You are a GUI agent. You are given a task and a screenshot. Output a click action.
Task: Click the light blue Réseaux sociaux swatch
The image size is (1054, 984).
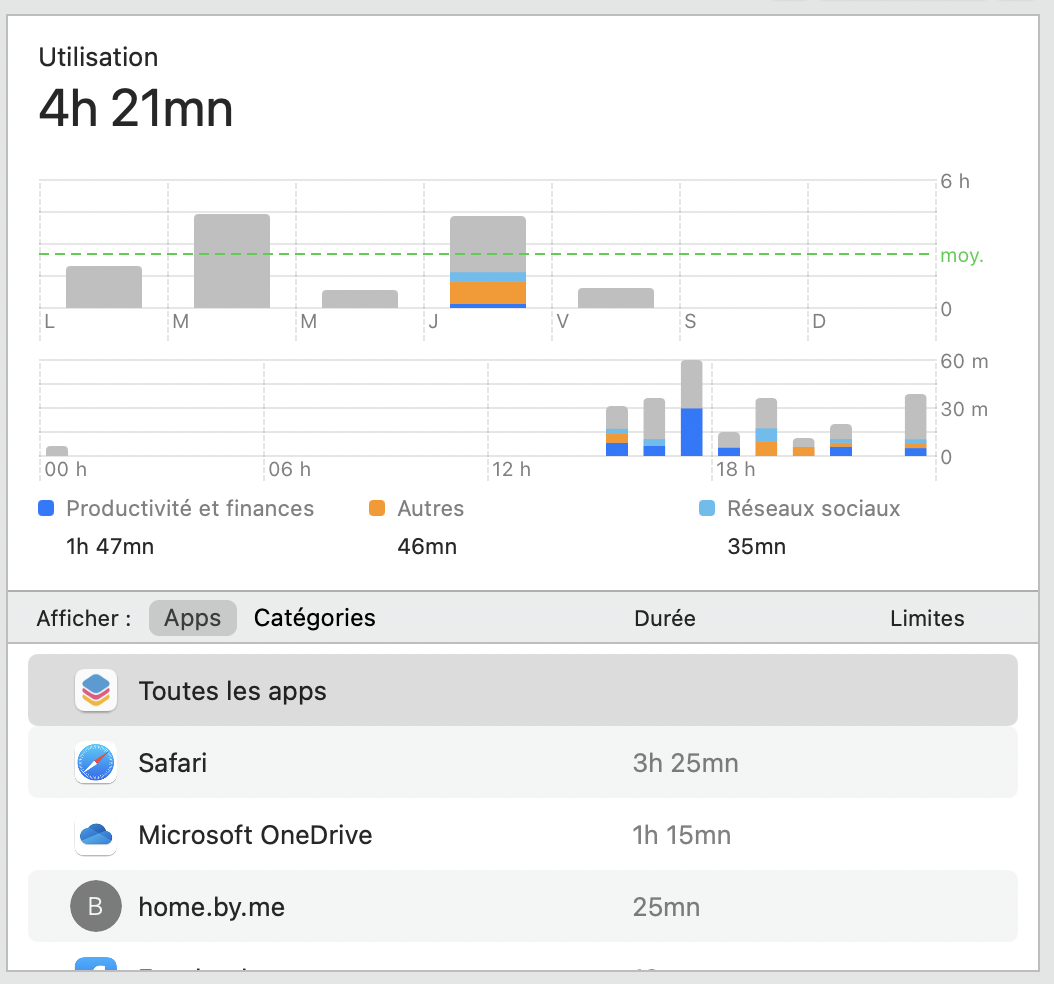pyautogui.click(x=707, y=509)
